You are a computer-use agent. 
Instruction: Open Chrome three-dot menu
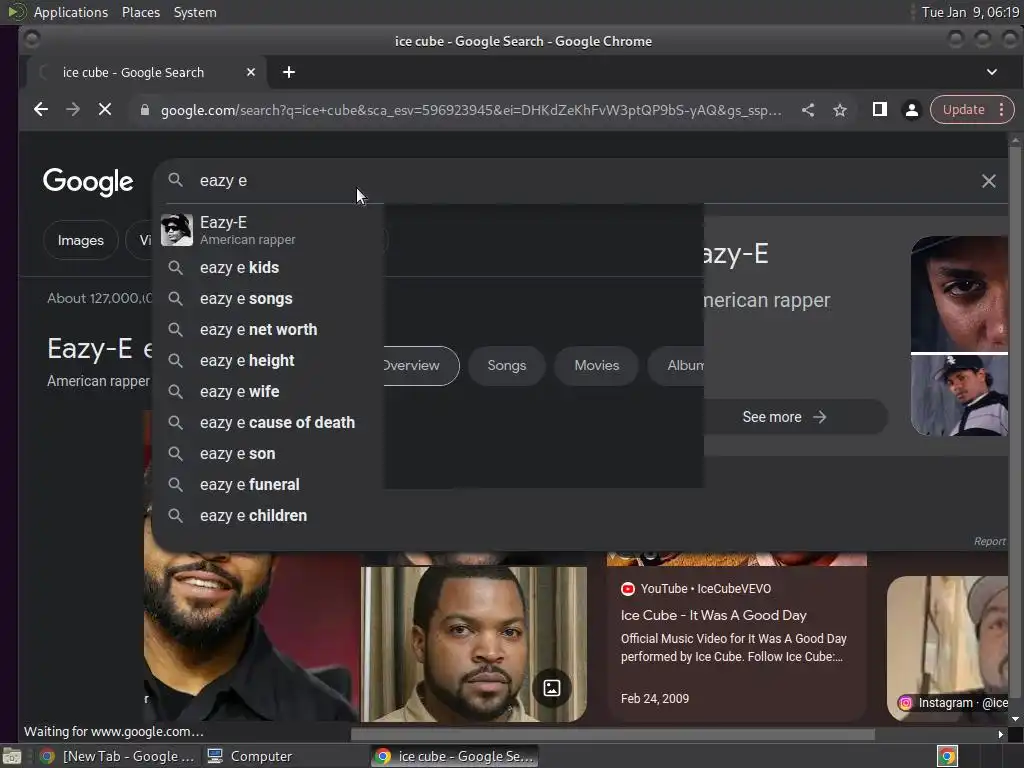[1002, 110]
